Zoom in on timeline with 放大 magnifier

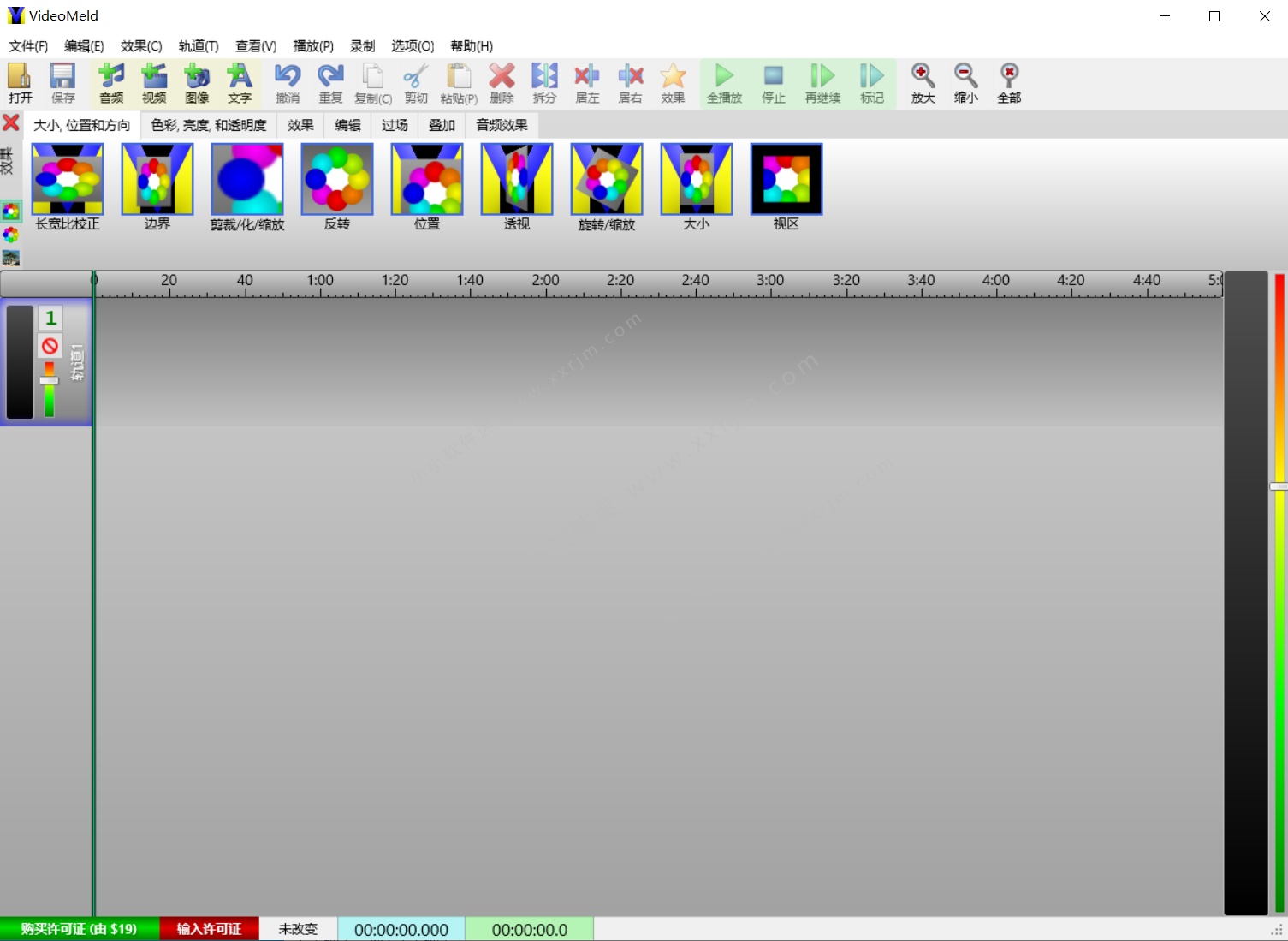pos(923,83)
